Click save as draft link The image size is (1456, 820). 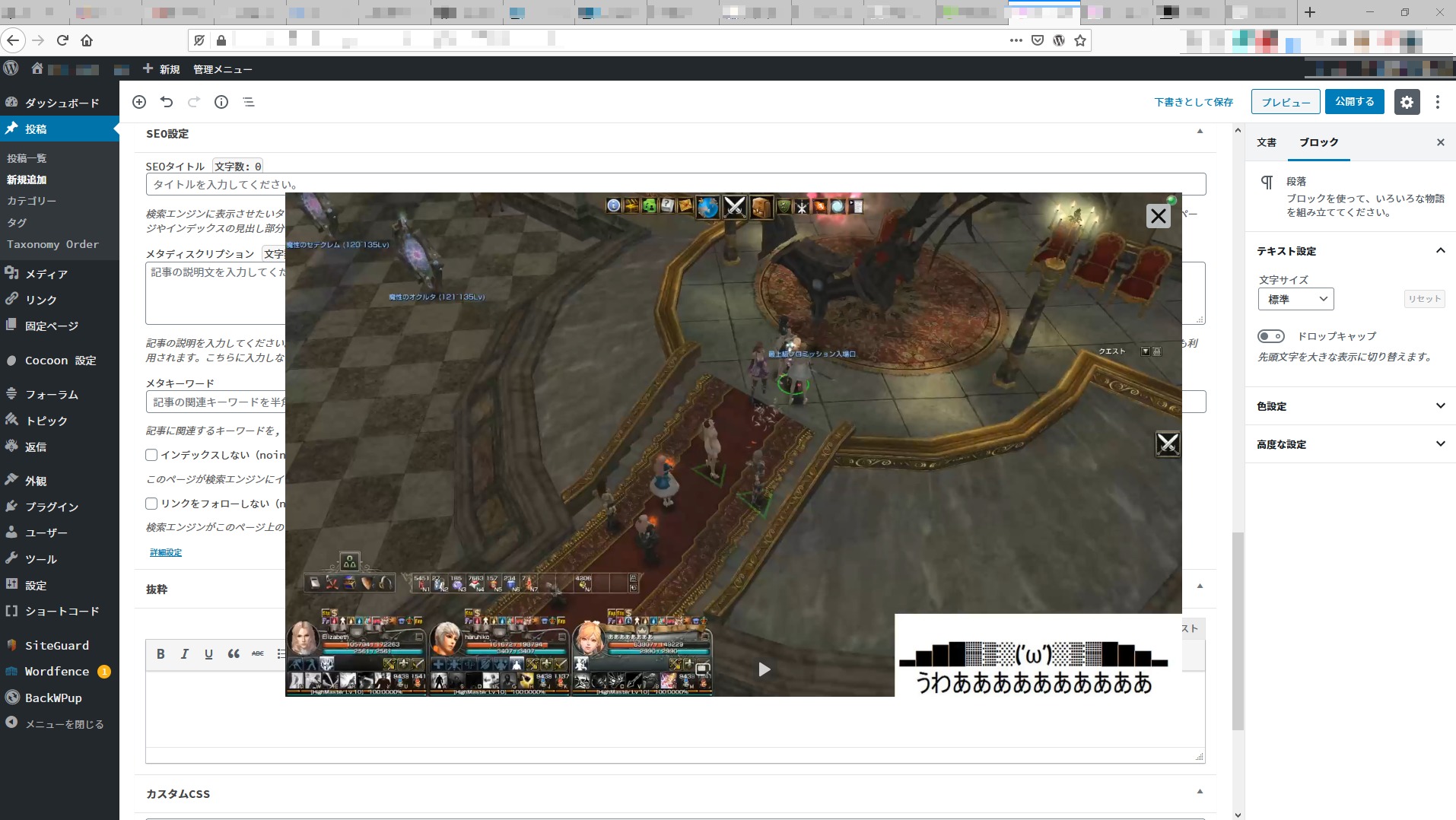coord(1193,102)
